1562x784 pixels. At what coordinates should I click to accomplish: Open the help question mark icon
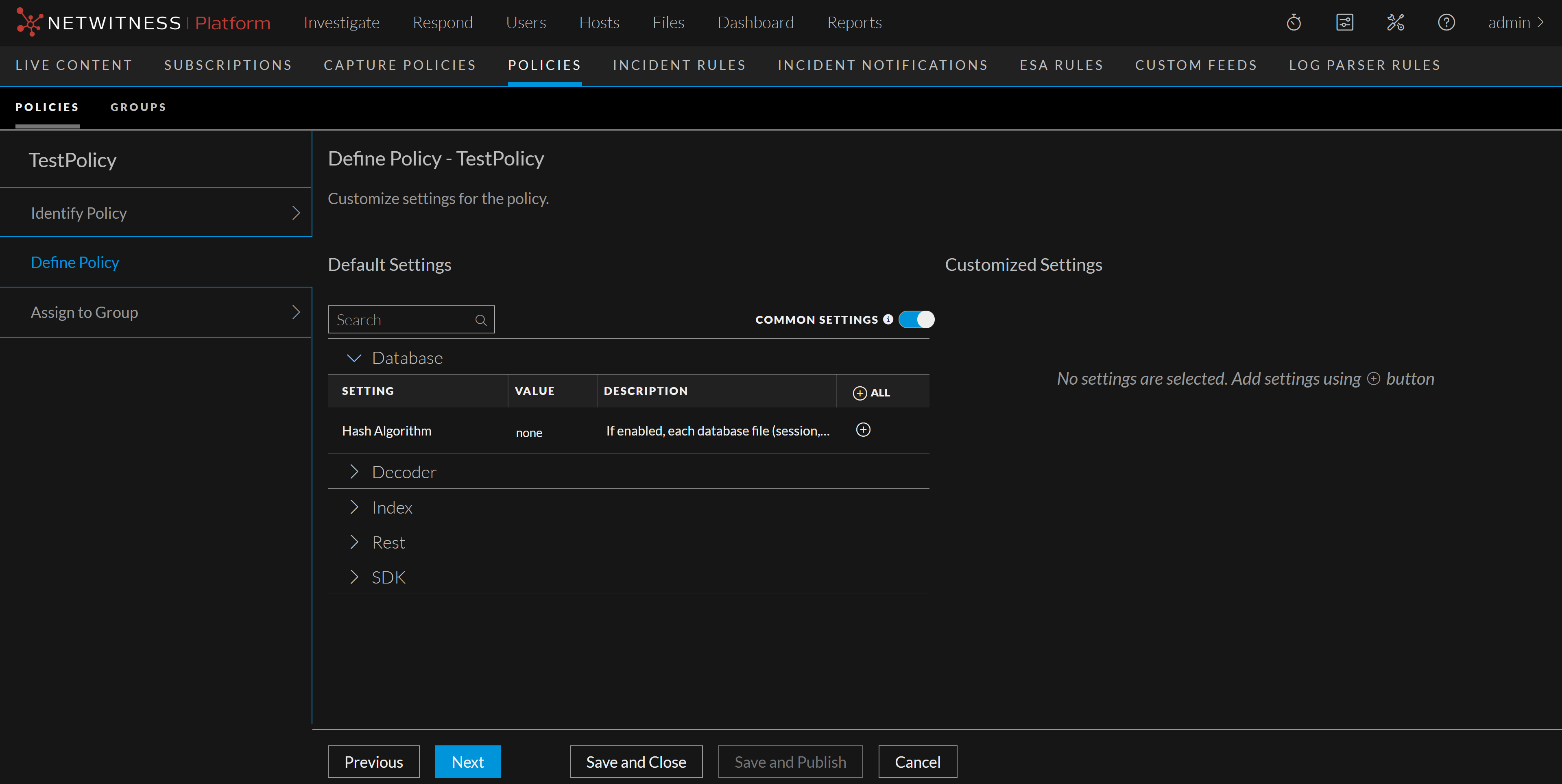(x=1446, y=22)
